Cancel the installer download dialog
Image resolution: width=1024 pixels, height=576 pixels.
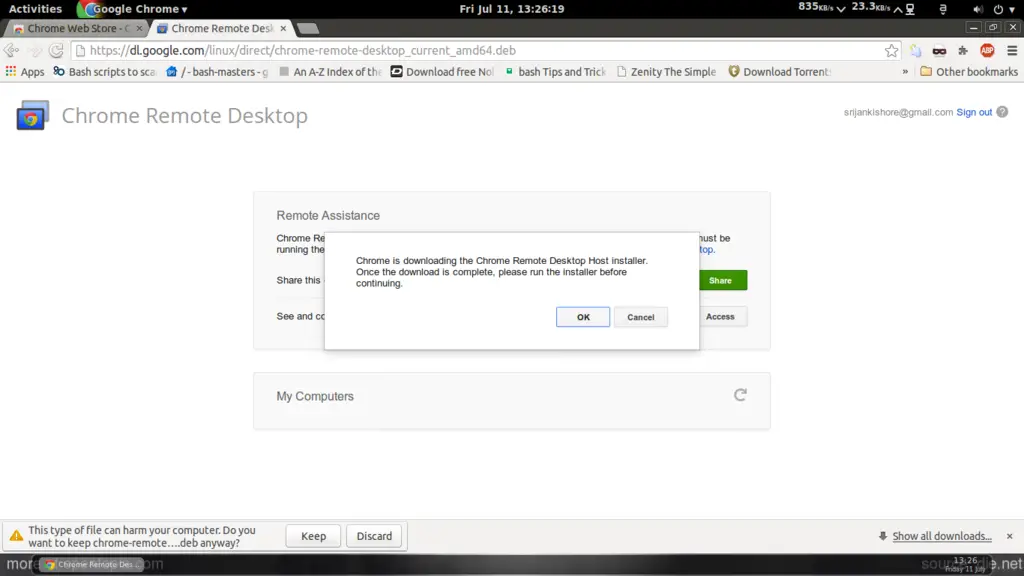coord(641,317)
